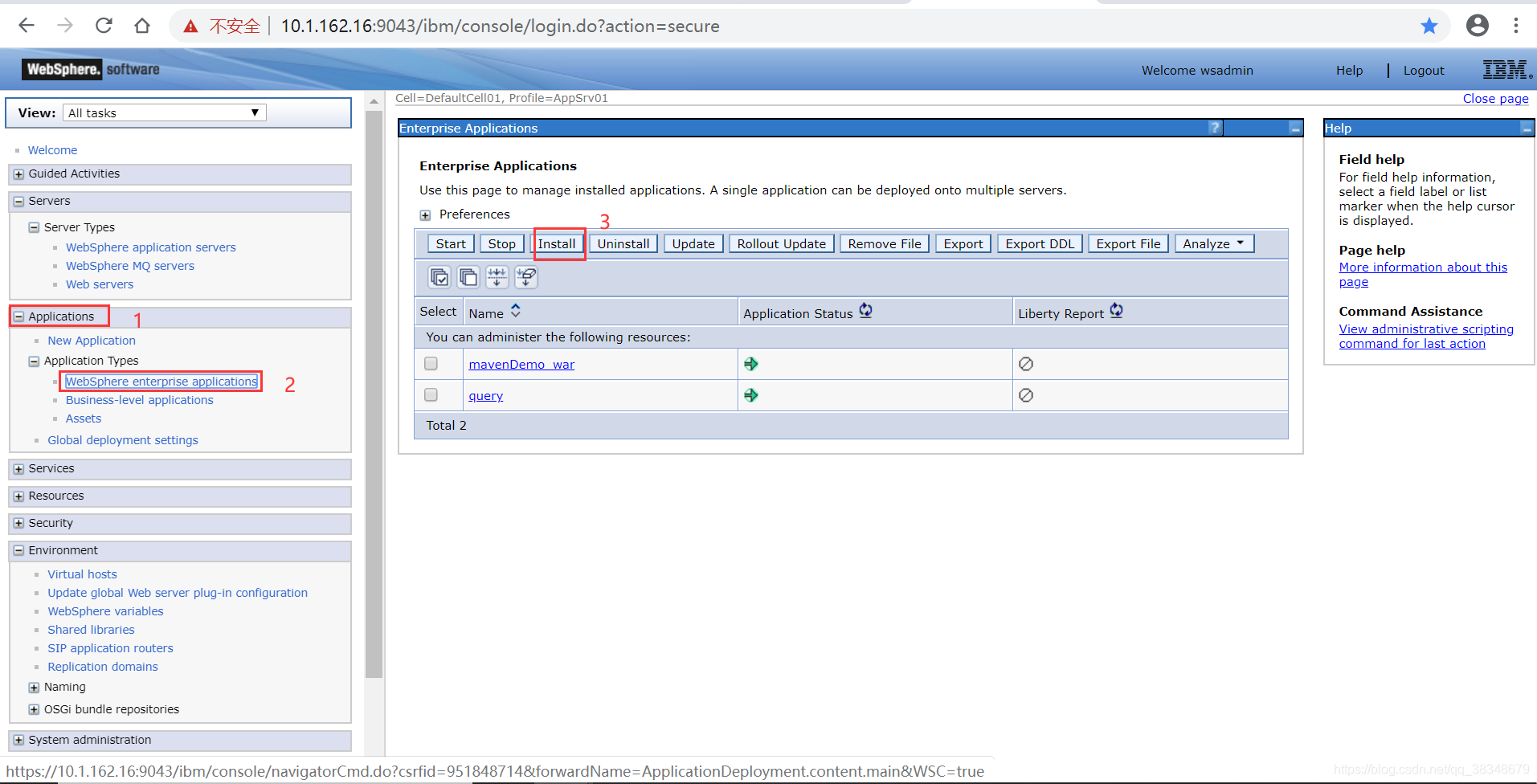
Task: Select the mavenDemo_war checkbox
Action: pos(431,364)
